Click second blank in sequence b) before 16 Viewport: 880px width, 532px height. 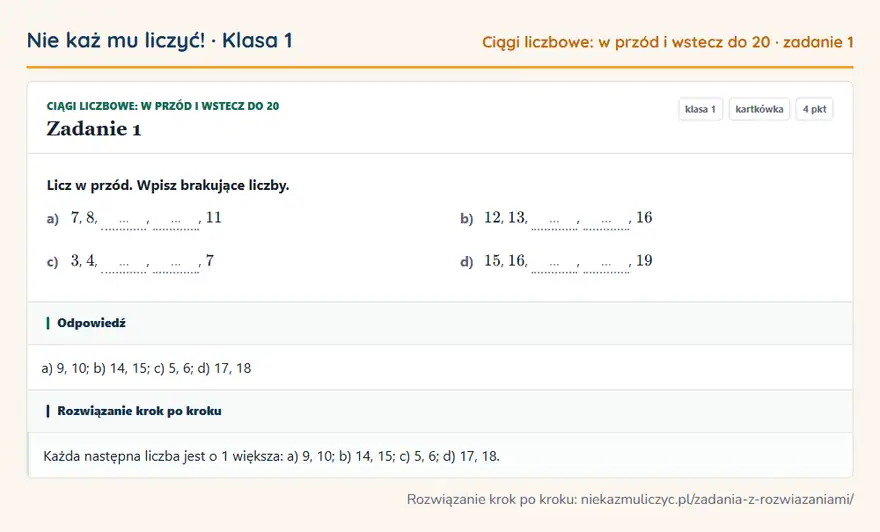(x=606, y=221)
